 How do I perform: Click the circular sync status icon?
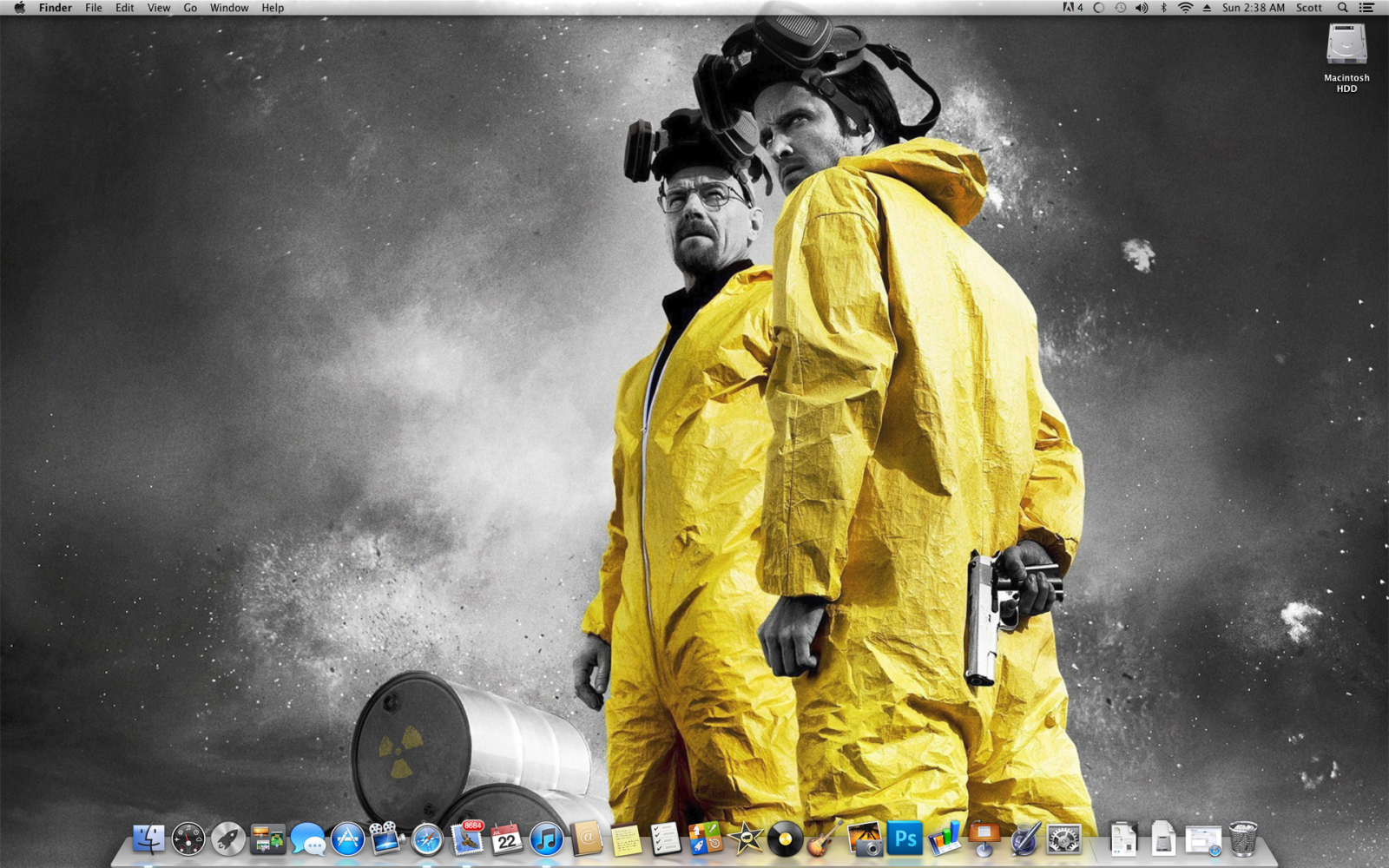[1098, 8]
